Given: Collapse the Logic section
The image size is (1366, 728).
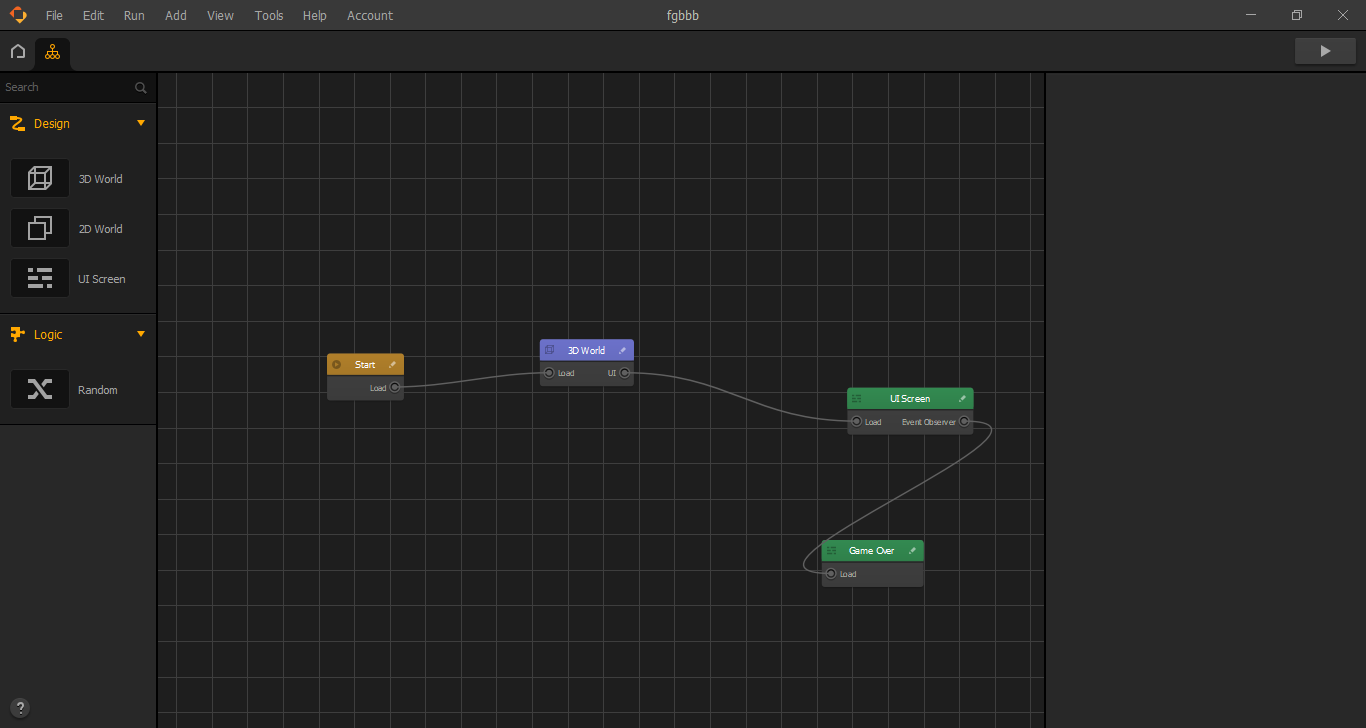Looking at the screenshot, I should pyautogui.click(x=141, y=334).
